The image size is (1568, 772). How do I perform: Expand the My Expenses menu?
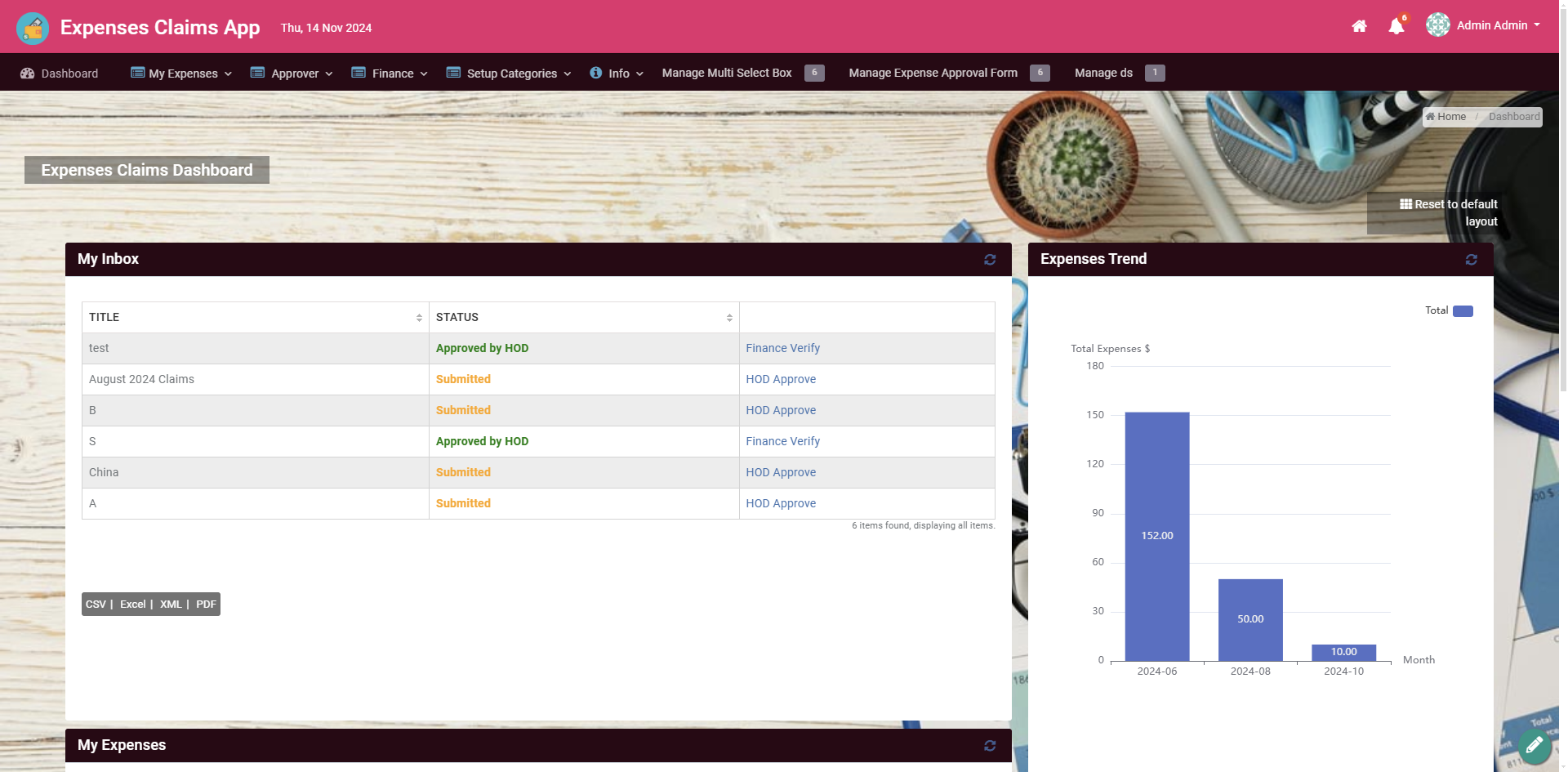click(x=181, y=74)
